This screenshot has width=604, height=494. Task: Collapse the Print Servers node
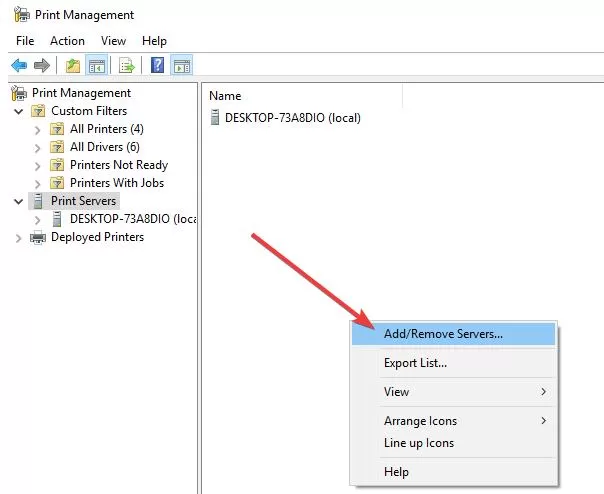18,202
